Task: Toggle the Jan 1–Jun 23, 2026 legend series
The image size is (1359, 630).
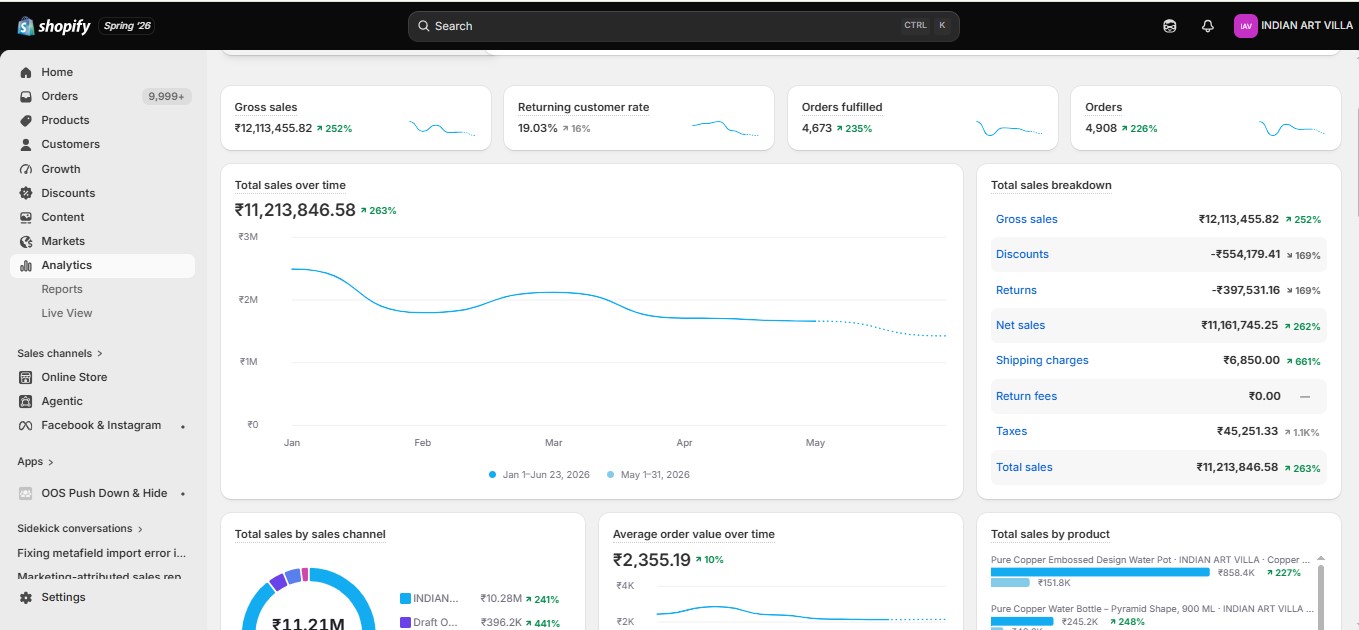Action: pos(539,474)
